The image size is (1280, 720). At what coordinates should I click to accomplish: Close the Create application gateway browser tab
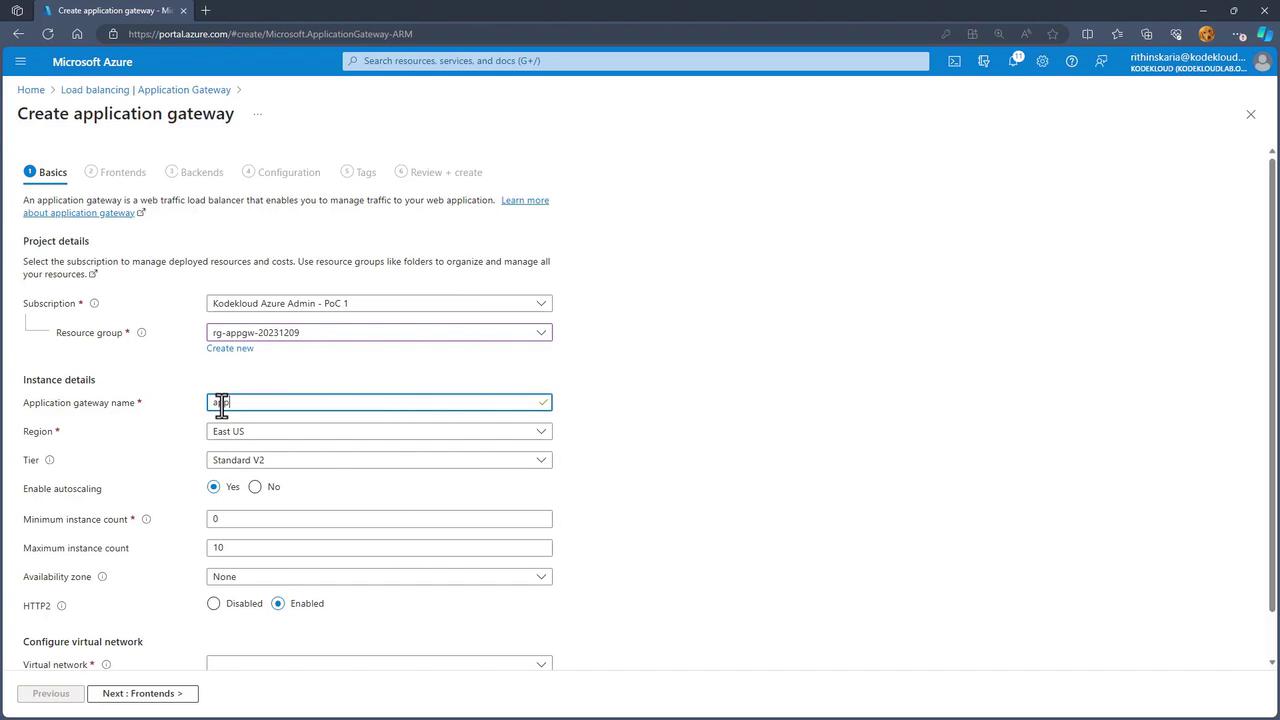pyautogui.click(x=183, y=11)
